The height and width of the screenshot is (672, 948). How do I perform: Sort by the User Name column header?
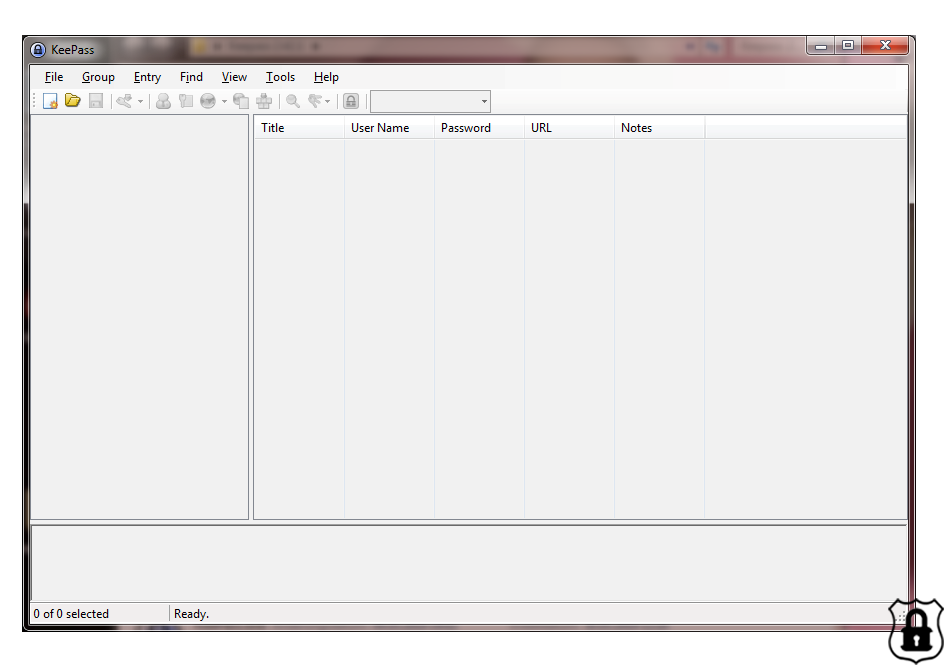coord(389,128)
